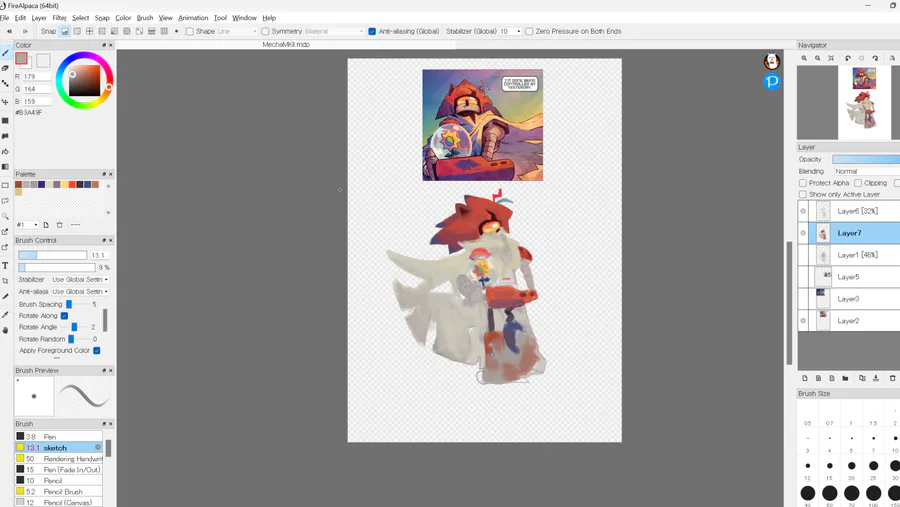Enable the crisscross snap icon

[x=90, y=32]
